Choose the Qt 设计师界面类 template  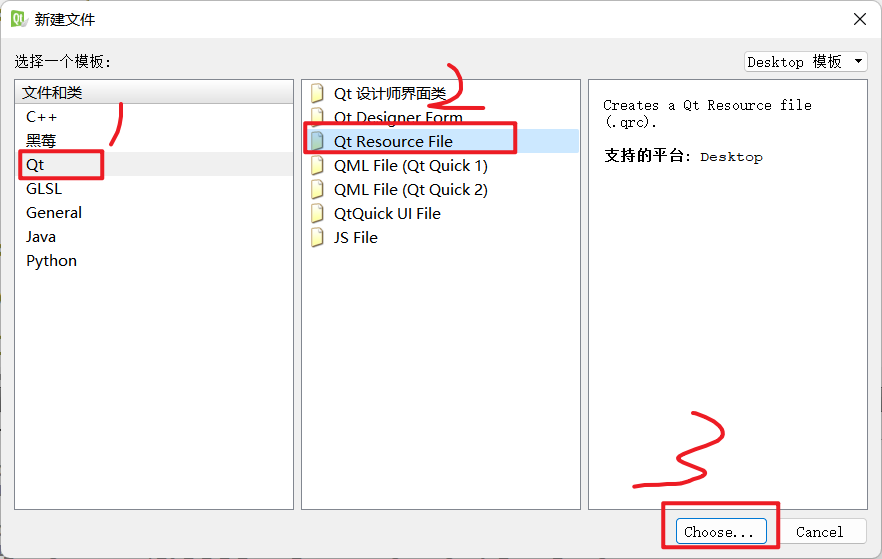click(440, 93)
